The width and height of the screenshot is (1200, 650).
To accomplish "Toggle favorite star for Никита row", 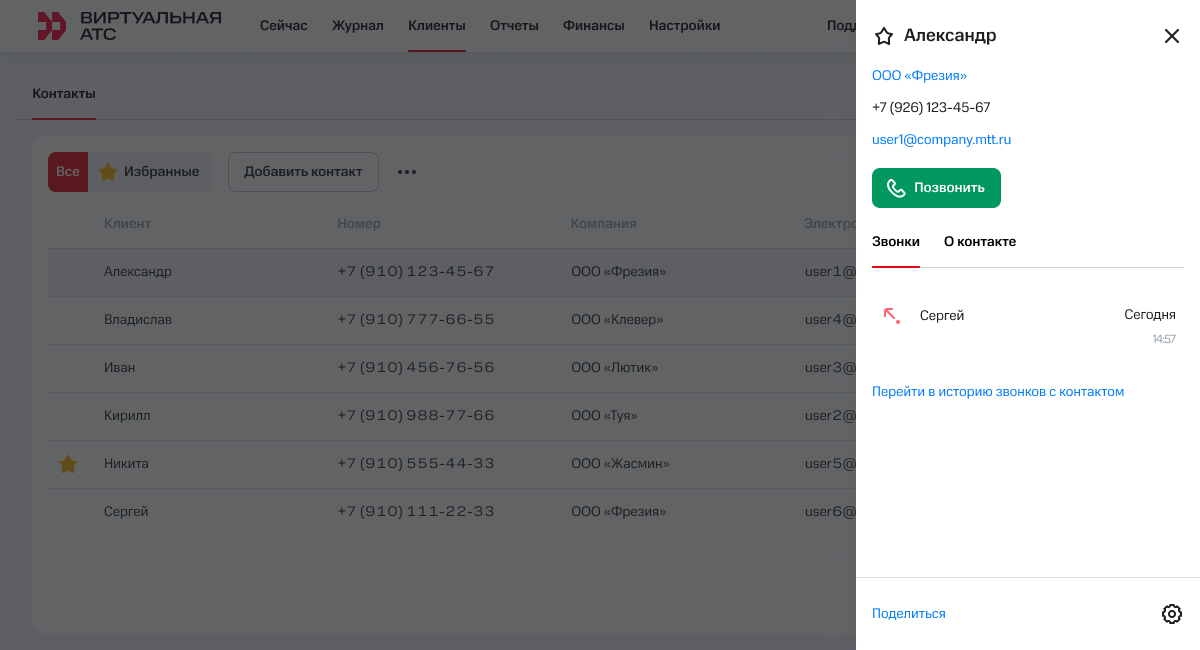I will [68, 464].
